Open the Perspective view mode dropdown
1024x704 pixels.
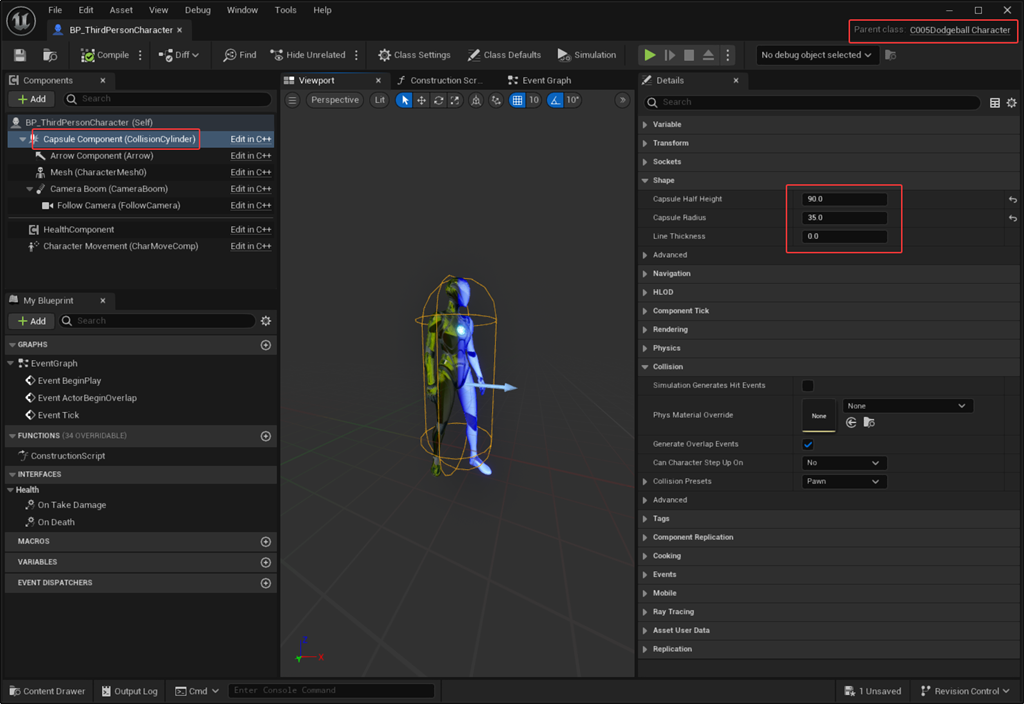coord(334,100)
